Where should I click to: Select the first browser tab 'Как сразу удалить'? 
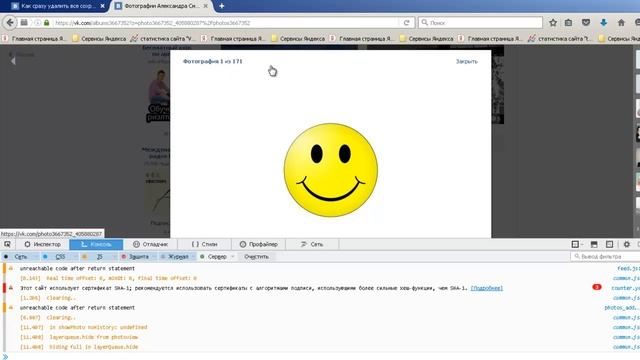57,6
